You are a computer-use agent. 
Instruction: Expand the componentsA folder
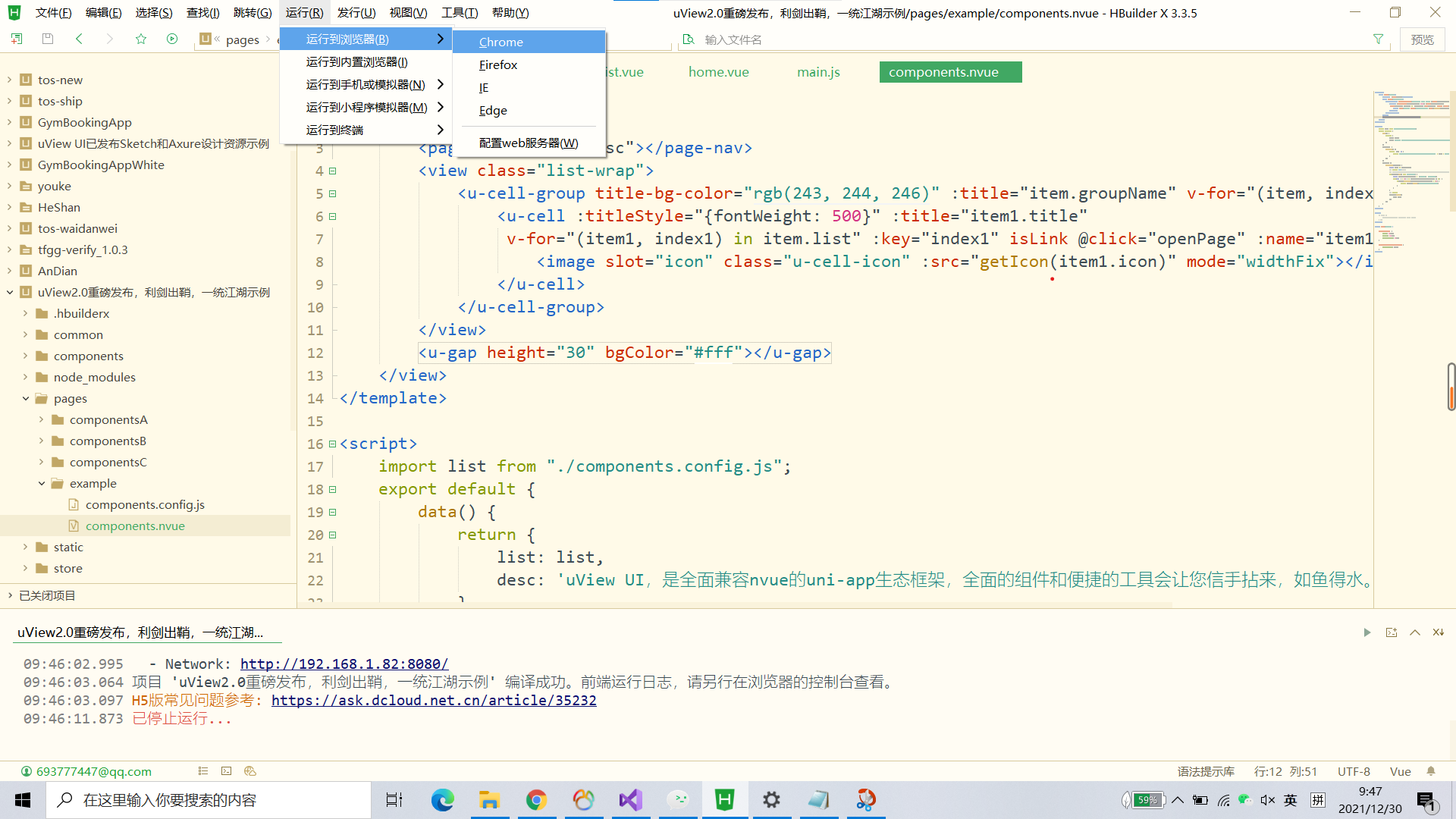pyautogui.click(x=42, y=419)
